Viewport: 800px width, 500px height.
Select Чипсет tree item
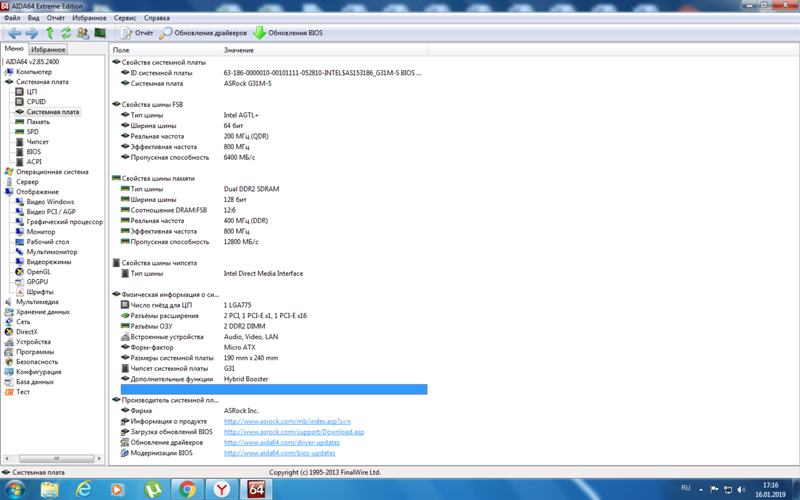coord(38,142)
